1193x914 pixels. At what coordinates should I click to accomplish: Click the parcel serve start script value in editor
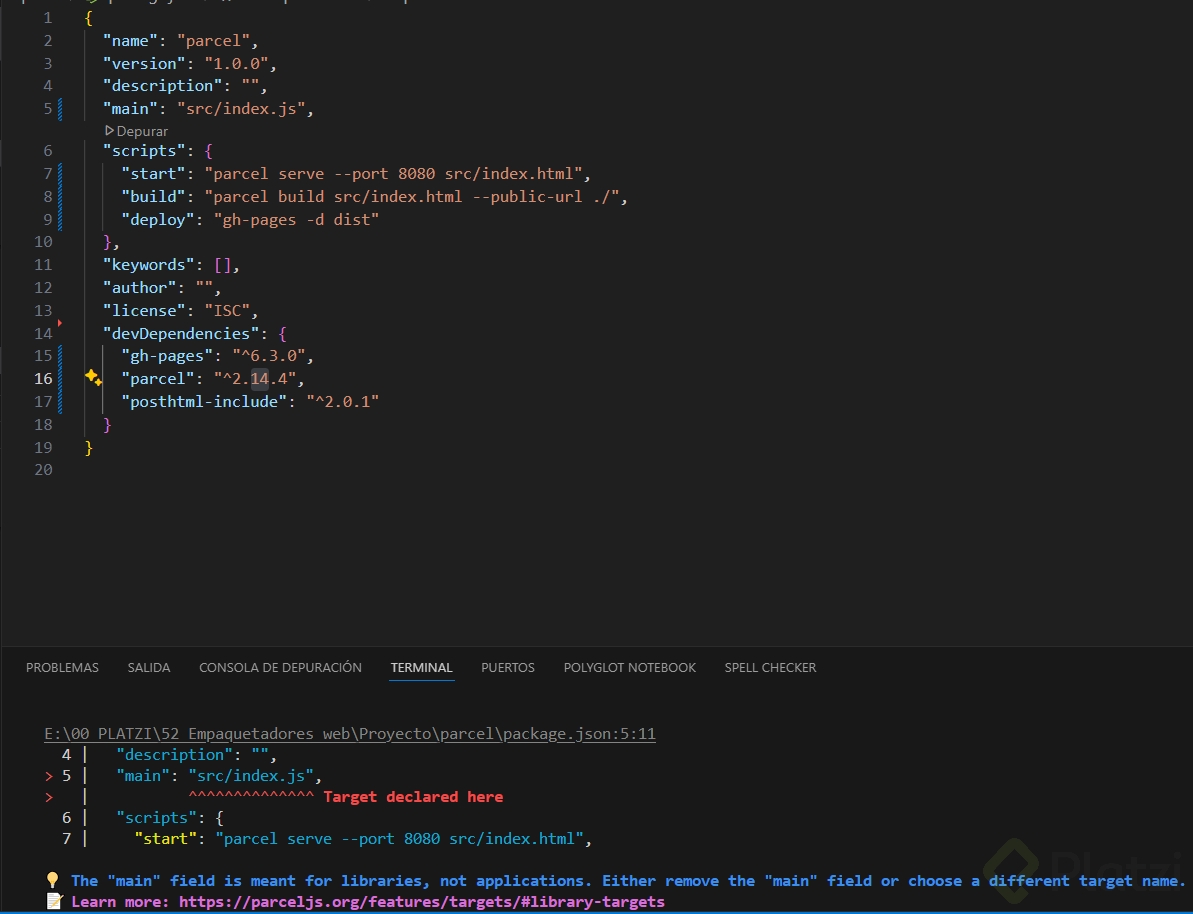tap(393, 174)
